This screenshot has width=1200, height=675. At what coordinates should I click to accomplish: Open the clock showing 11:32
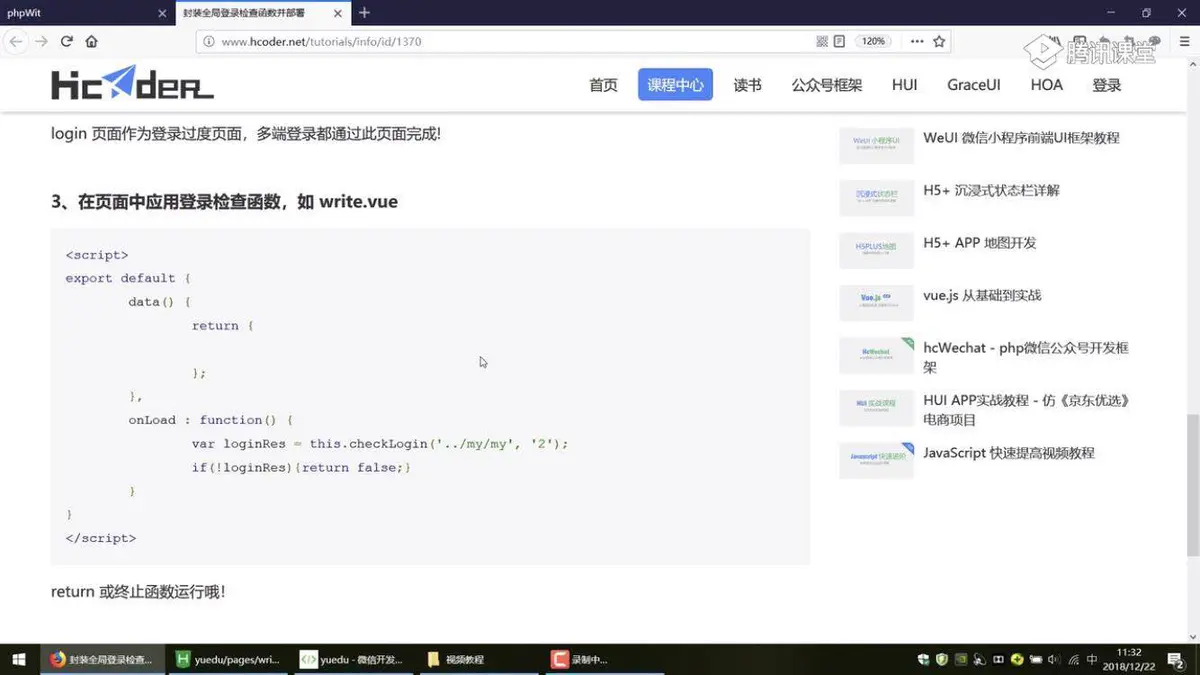(x=1129, y=659)
